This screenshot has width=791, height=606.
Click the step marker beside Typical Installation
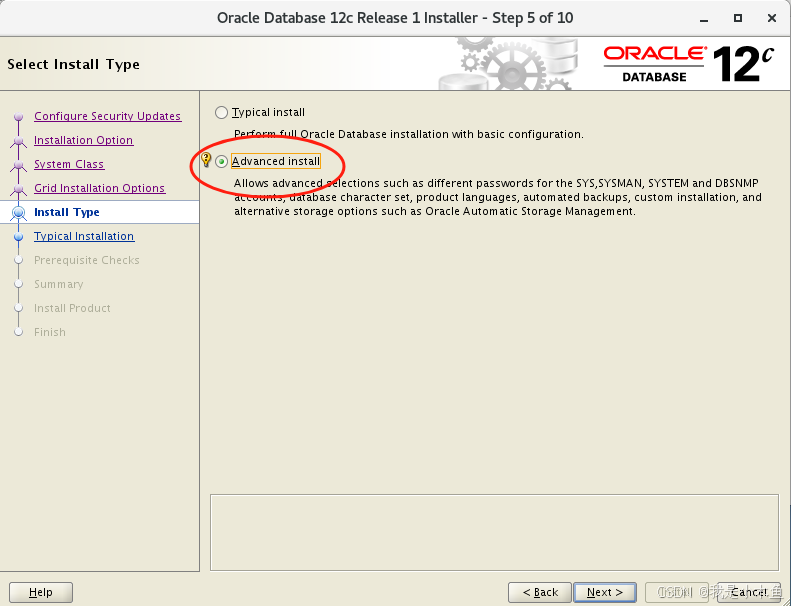tap(19, 237)
